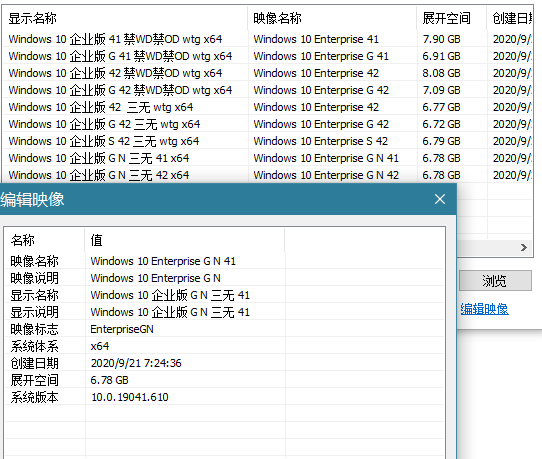
Task: Click the 值 column header in dialog
Action: click(185, 240)
